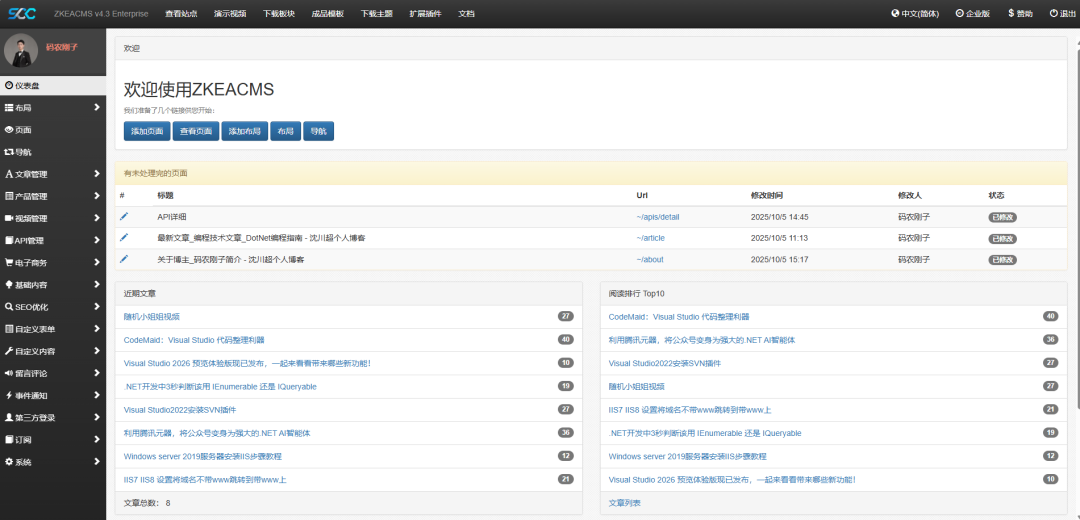The width and height of the screenshot is (1080, 520).
Task: Expand the 电子商务 chevron
Action: (x=97, y=262)
